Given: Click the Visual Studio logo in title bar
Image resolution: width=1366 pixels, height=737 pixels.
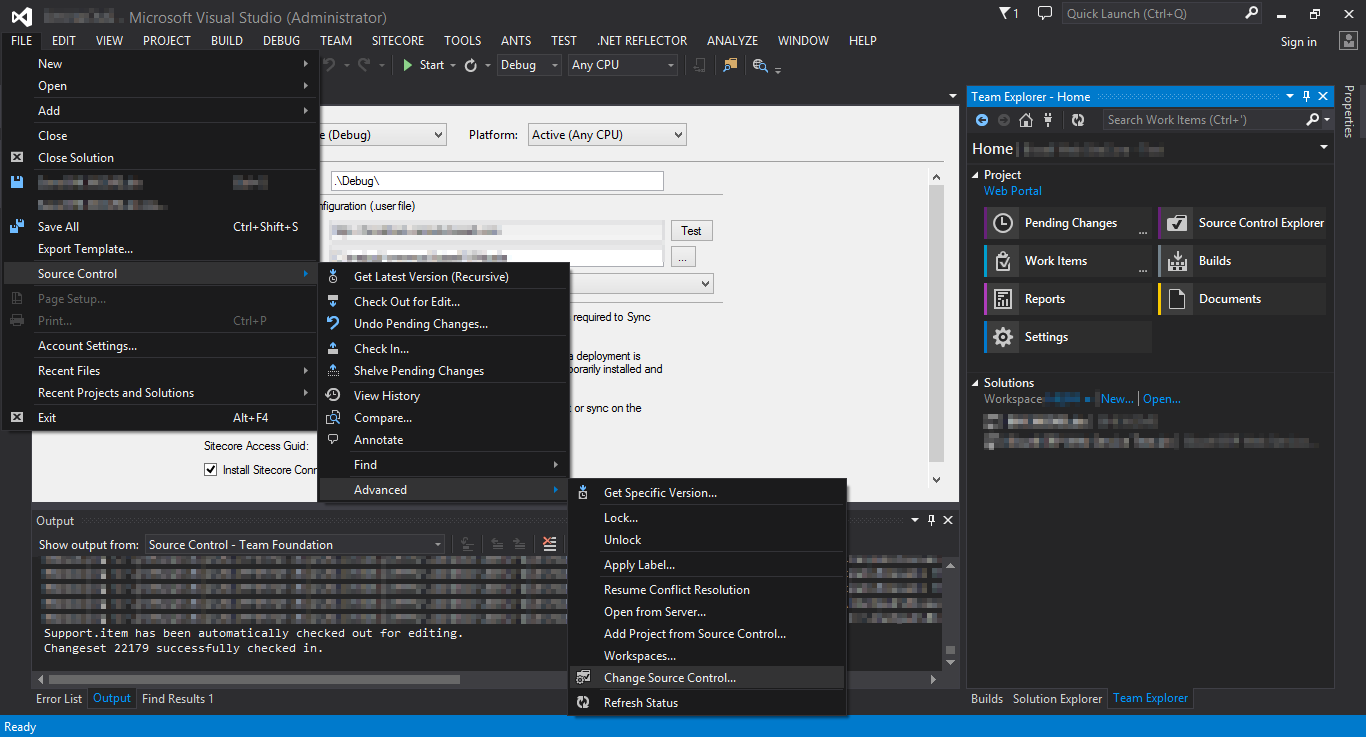Looking at the screenshot, I should point(21,17).
